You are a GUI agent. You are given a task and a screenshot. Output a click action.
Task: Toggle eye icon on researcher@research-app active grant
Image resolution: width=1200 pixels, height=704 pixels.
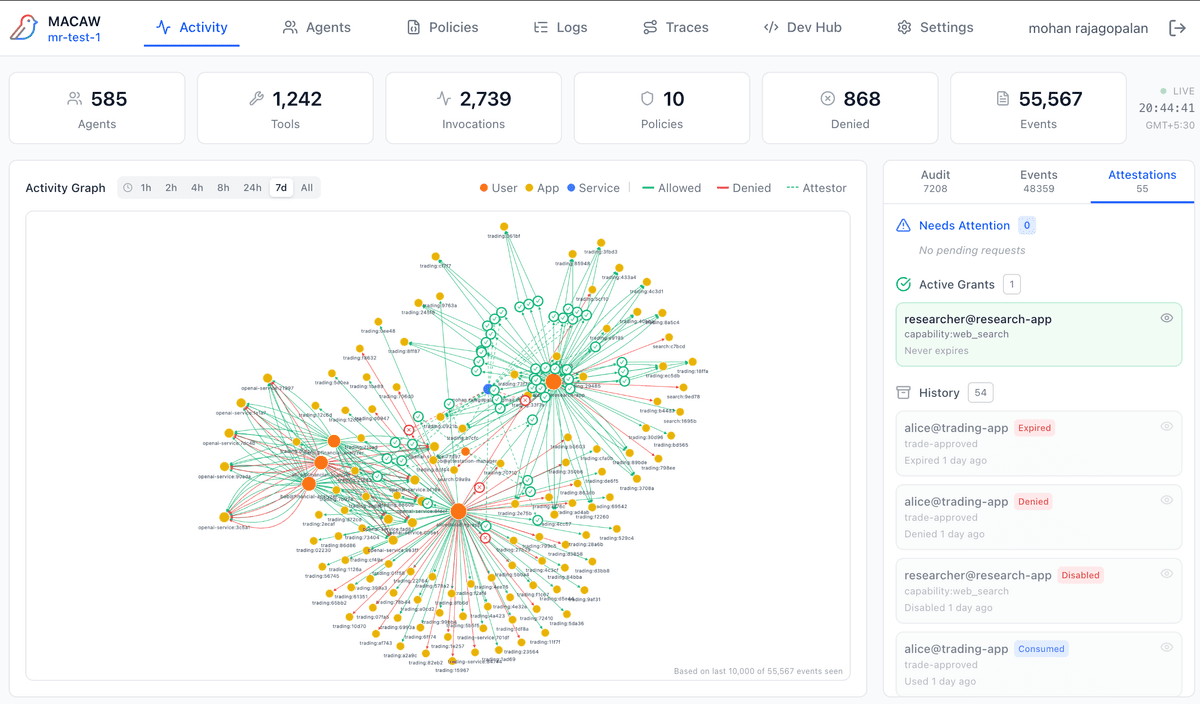[1166, 318]
